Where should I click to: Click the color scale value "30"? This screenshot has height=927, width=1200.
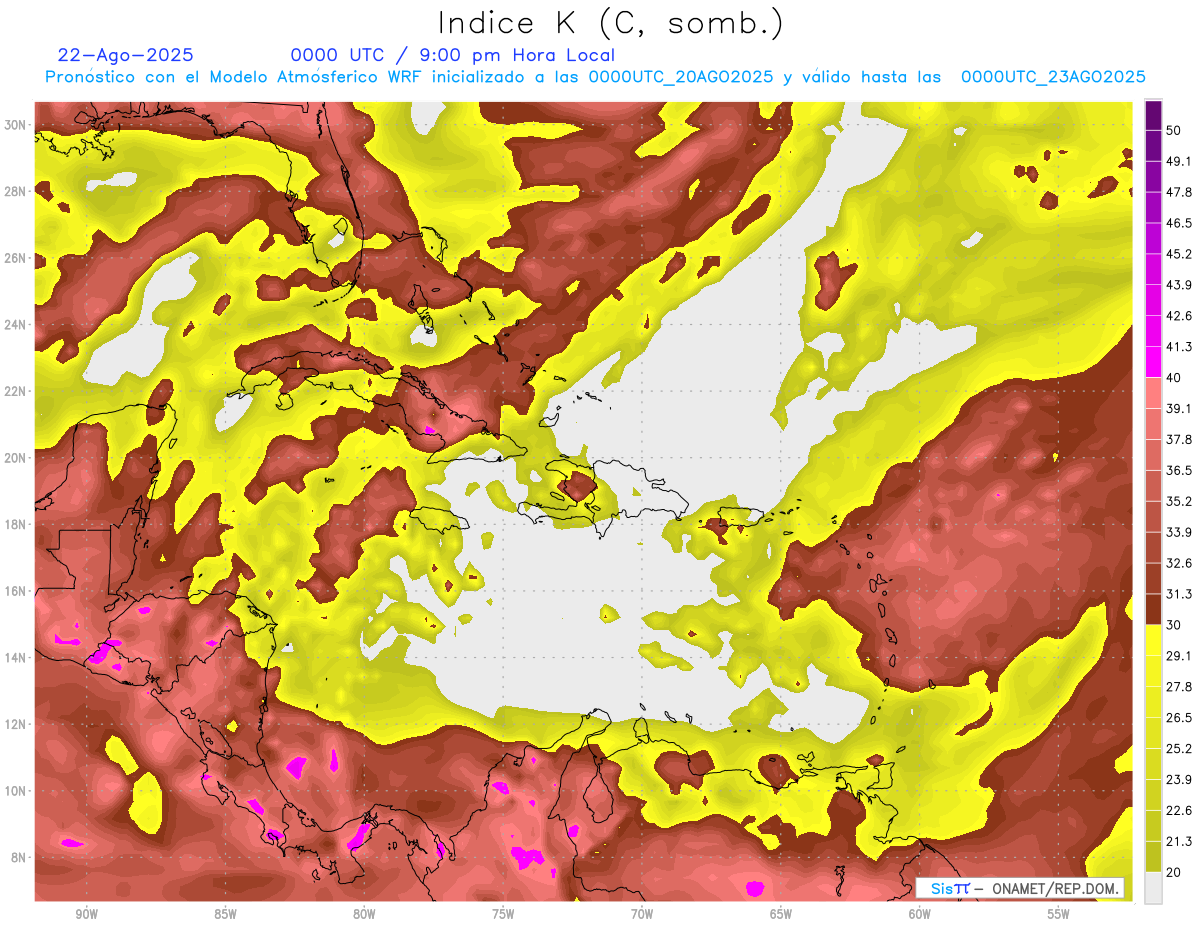(x=1175, y=625)
